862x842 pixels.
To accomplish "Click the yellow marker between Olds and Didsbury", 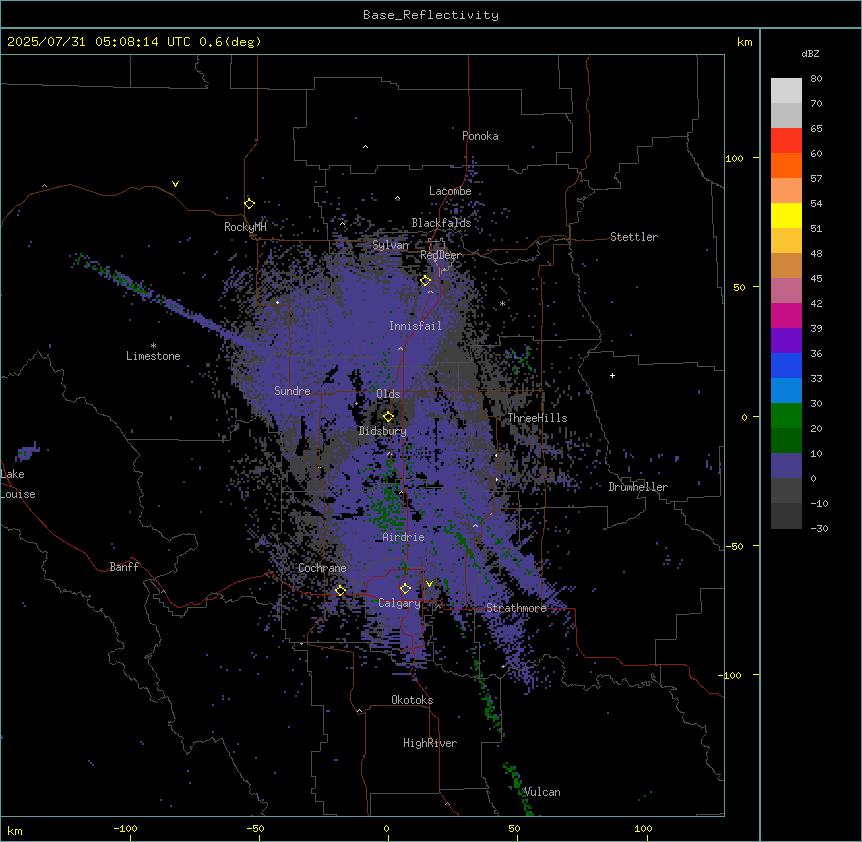I will tap(388, 417).
